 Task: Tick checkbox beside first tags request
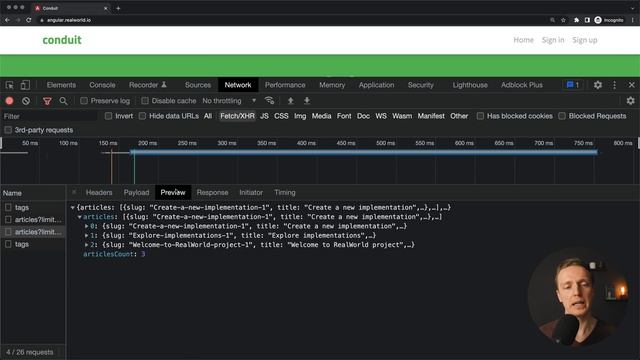click(8, 207)
